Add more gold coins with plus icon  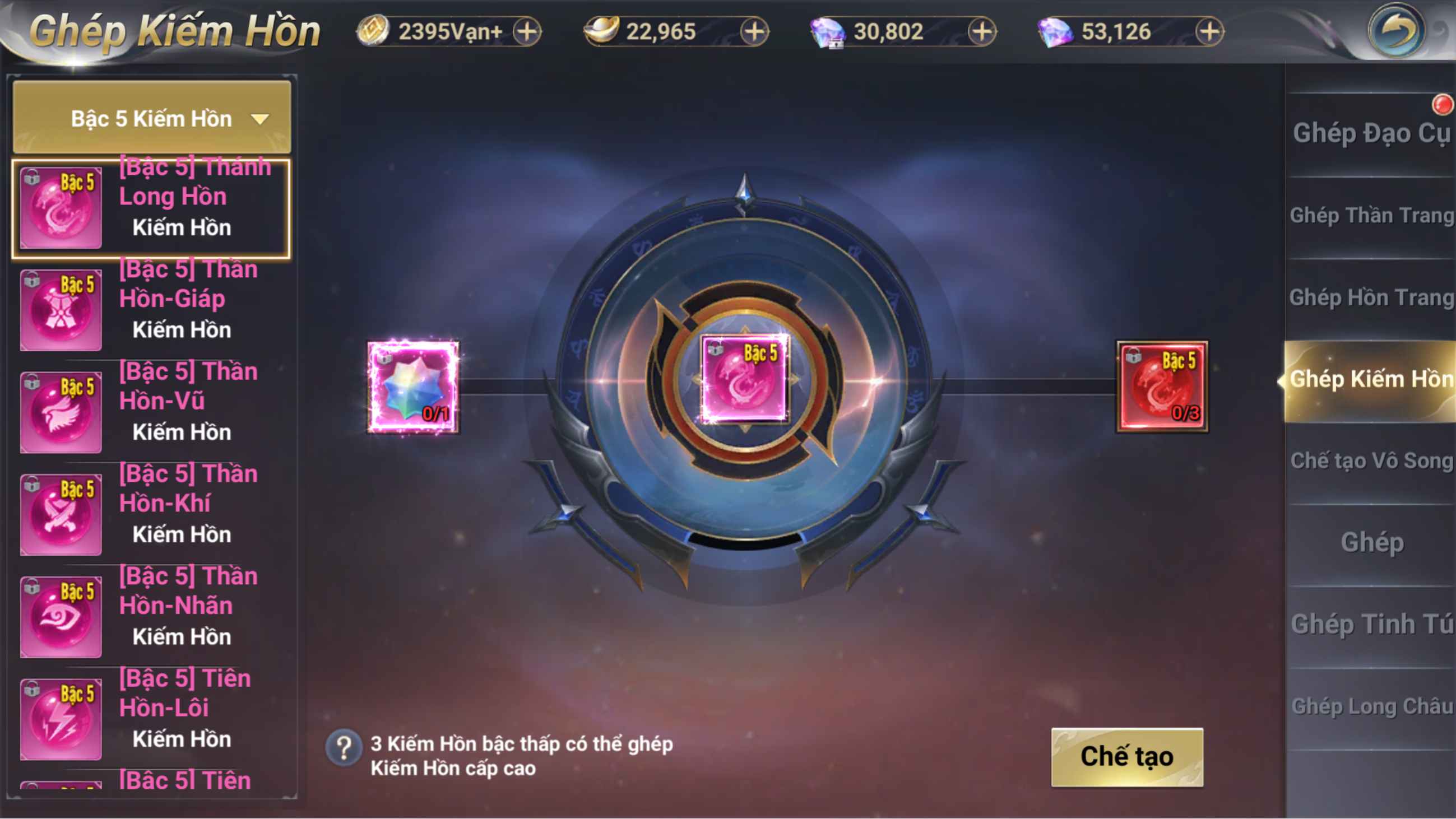(526, 31)
